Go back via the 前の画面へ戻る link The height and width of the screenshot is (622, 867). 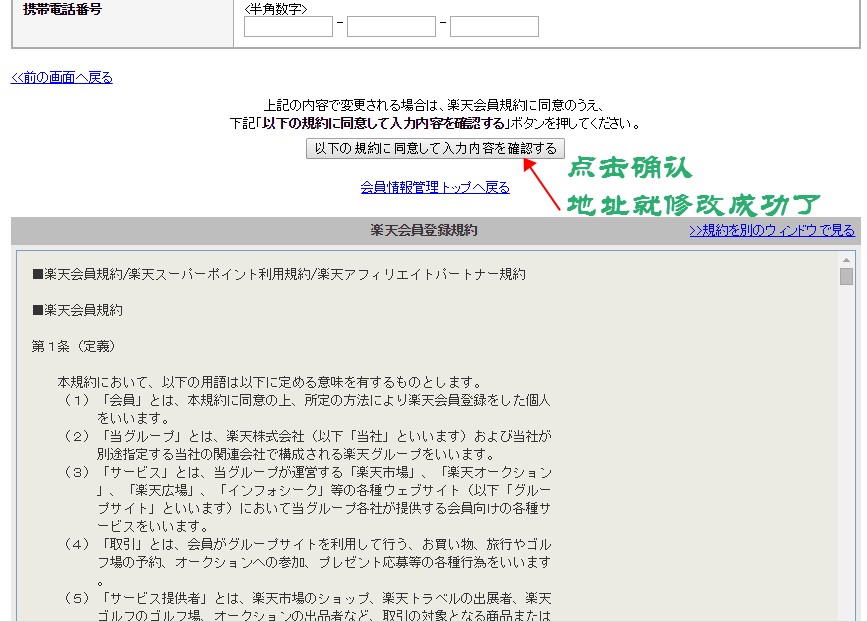point(62,78)
